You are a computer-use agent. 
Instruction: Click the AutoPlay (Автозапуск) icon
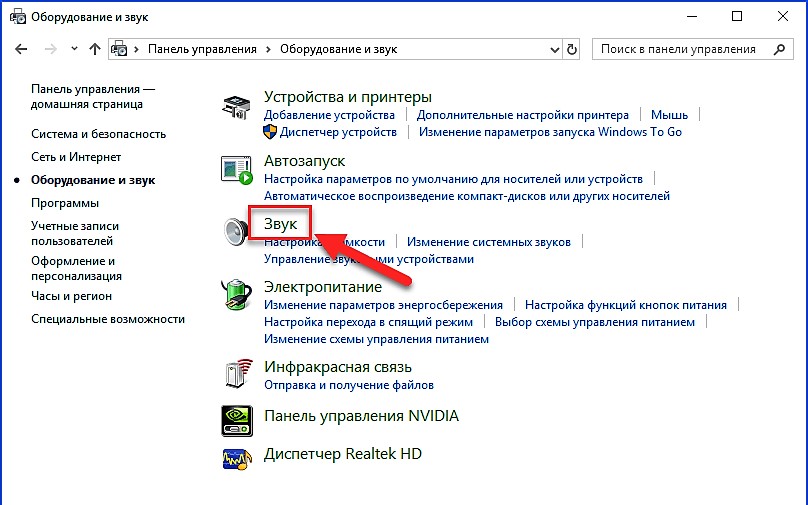point(237,169)
